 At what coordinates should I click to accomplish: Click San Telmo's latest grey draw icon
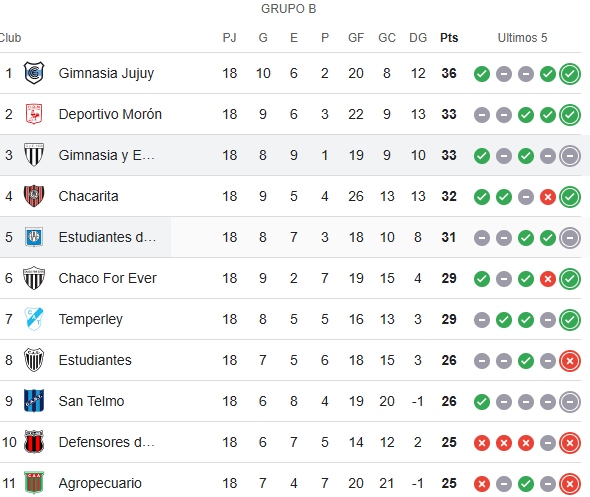point(570,402)
